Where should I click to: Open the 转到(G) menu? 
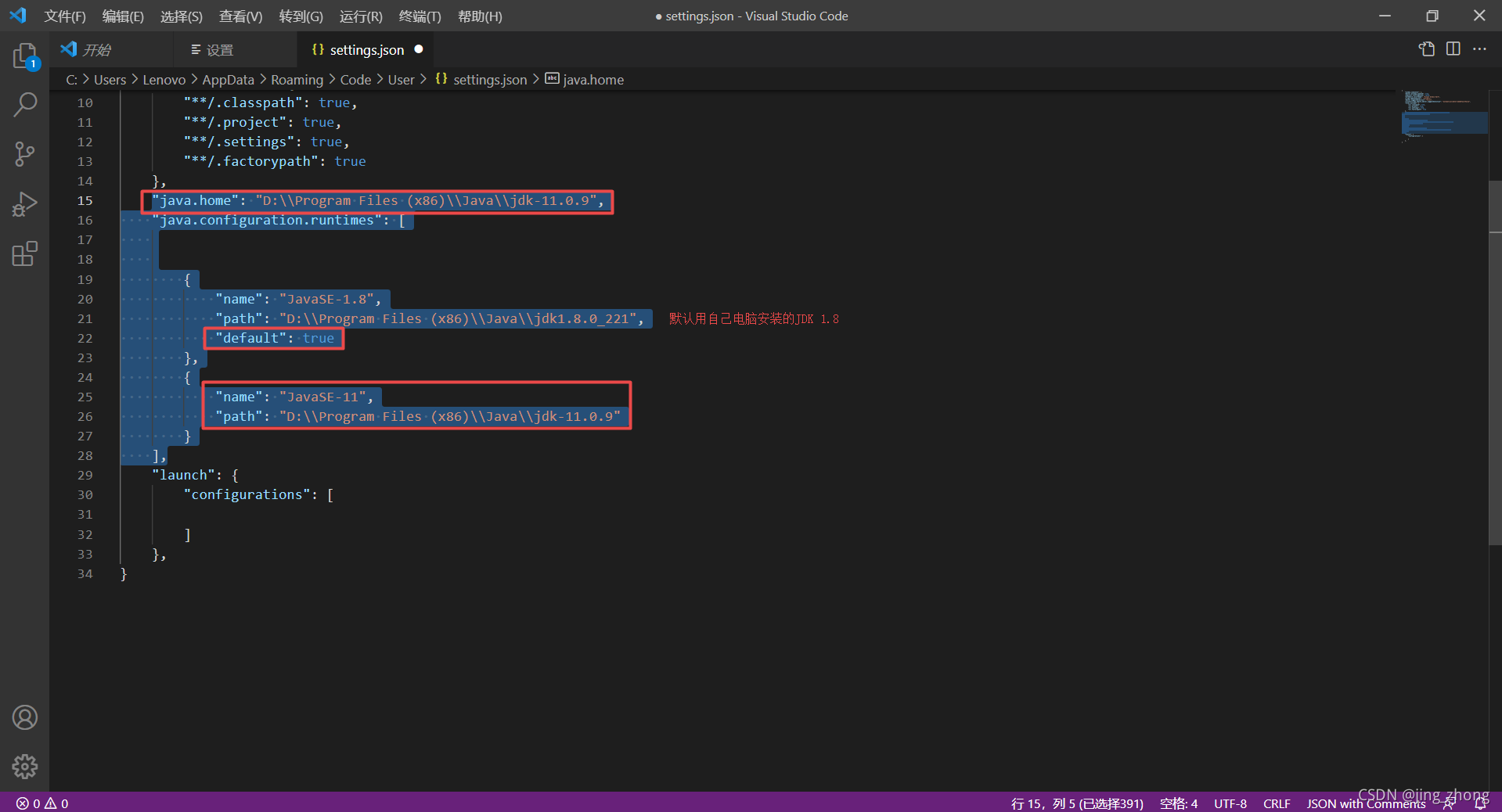click(301, 16)
